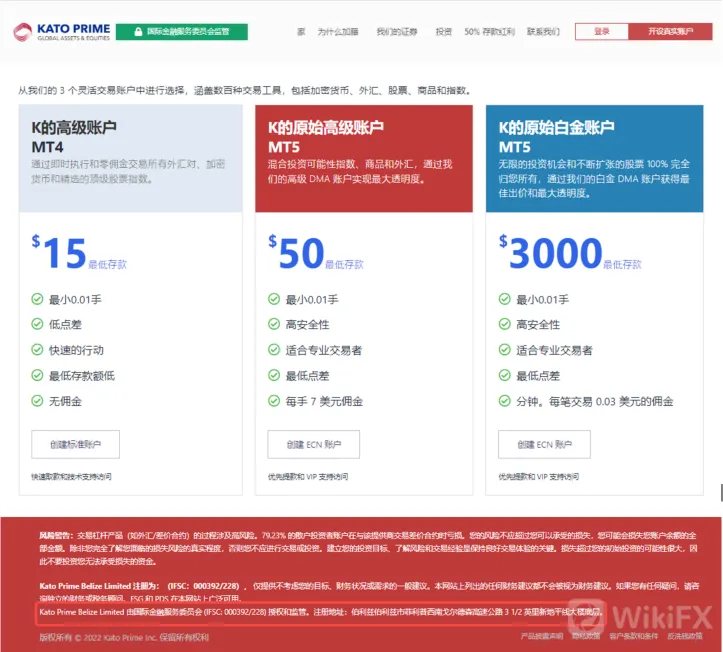Click the lock icon in green badge
The image size is (723, 652).
pos(138,32)
